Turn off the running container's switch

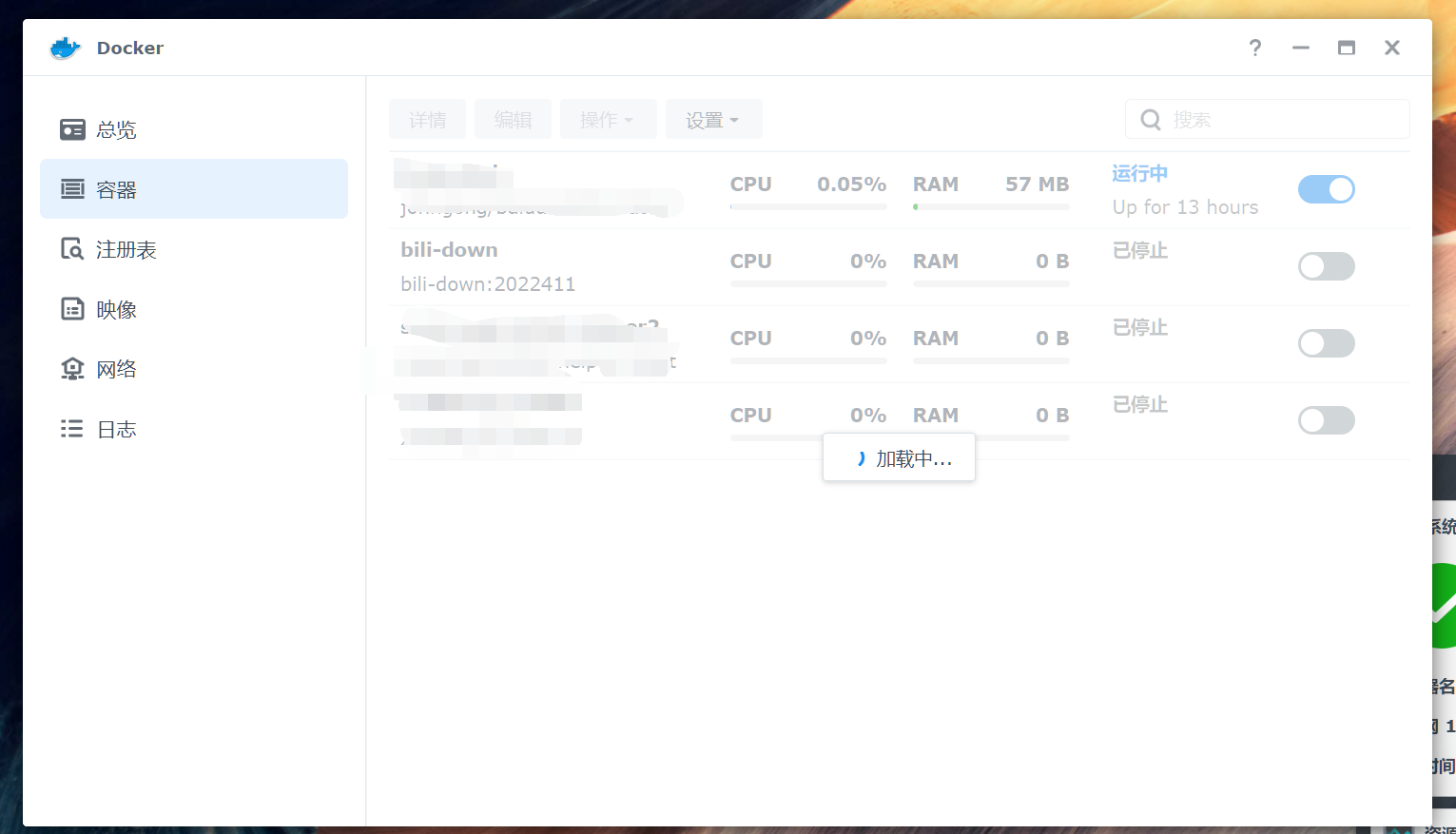(1327, 189)
